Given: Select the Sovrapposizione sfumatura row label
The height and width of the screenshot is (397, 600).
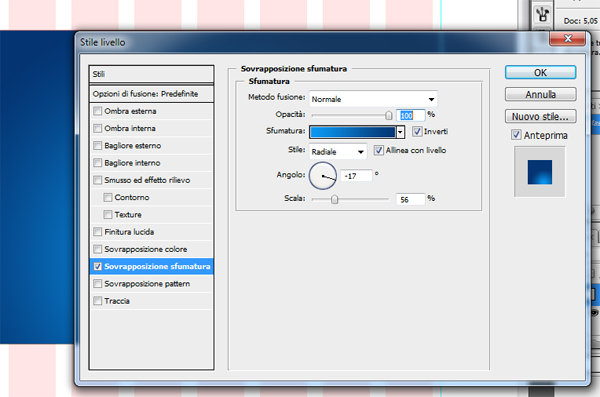Looking at the screenshot, I should point(157,266).
